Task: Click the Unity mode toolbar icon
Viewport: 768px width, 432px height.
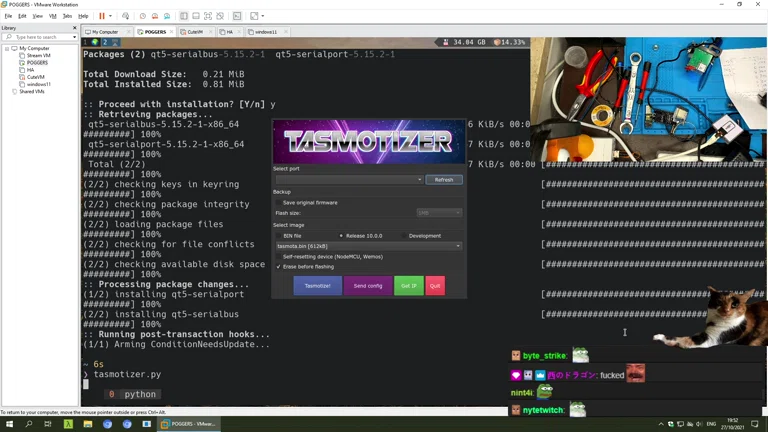Action: coord(220,16)
